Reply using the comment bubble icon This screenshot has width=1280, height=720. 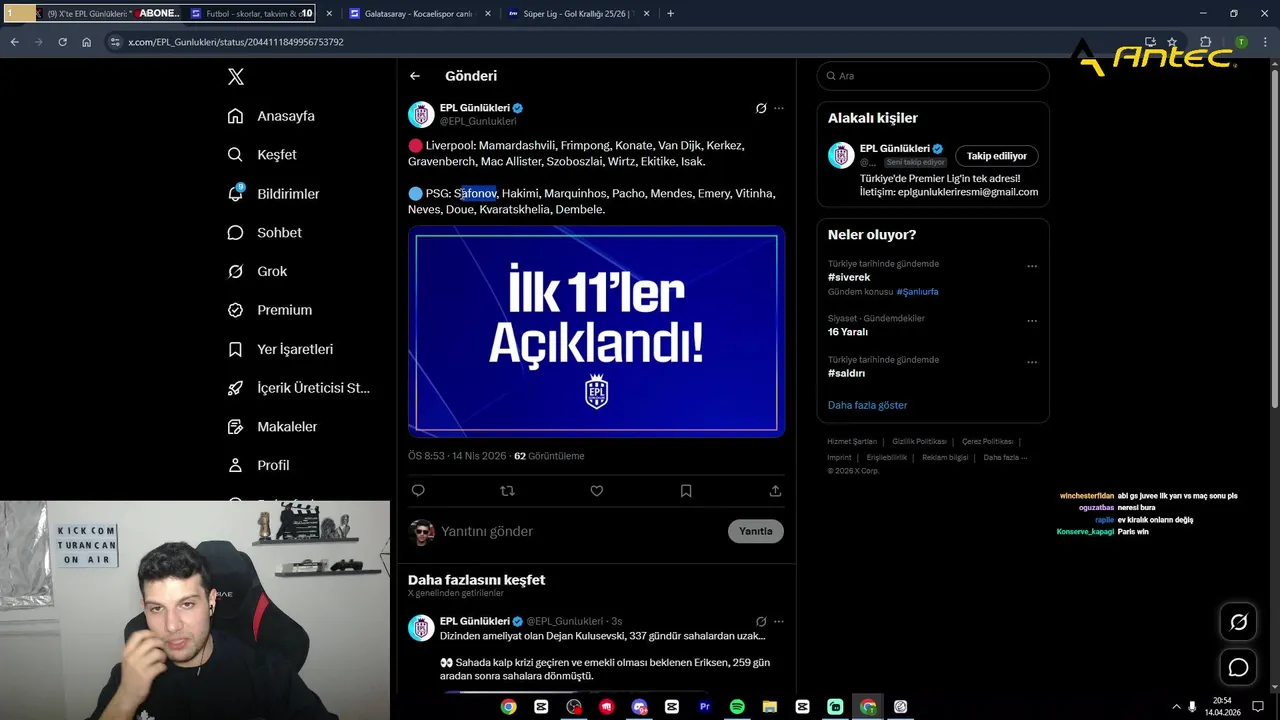418,491
